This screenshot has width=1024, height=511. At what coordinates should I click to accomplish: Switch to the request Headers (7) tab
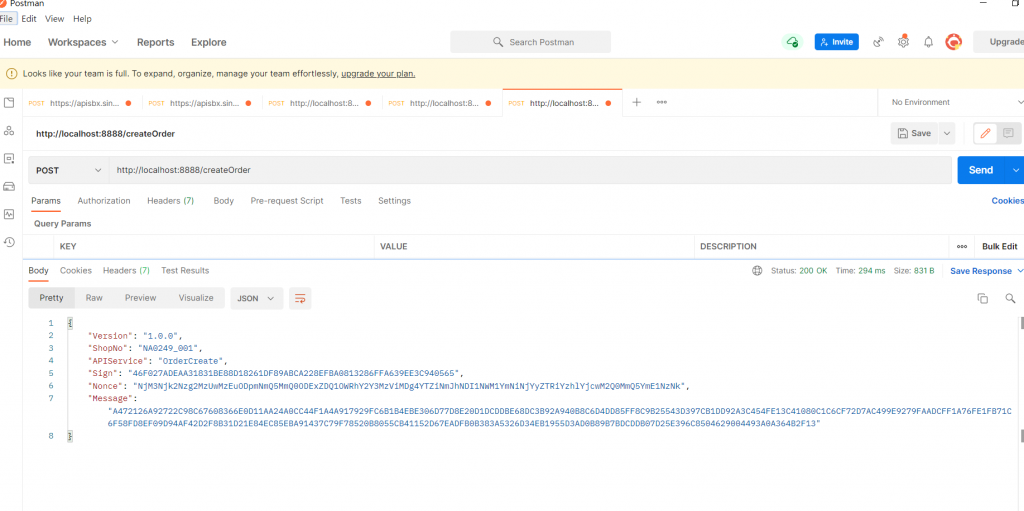click(170, 201)
